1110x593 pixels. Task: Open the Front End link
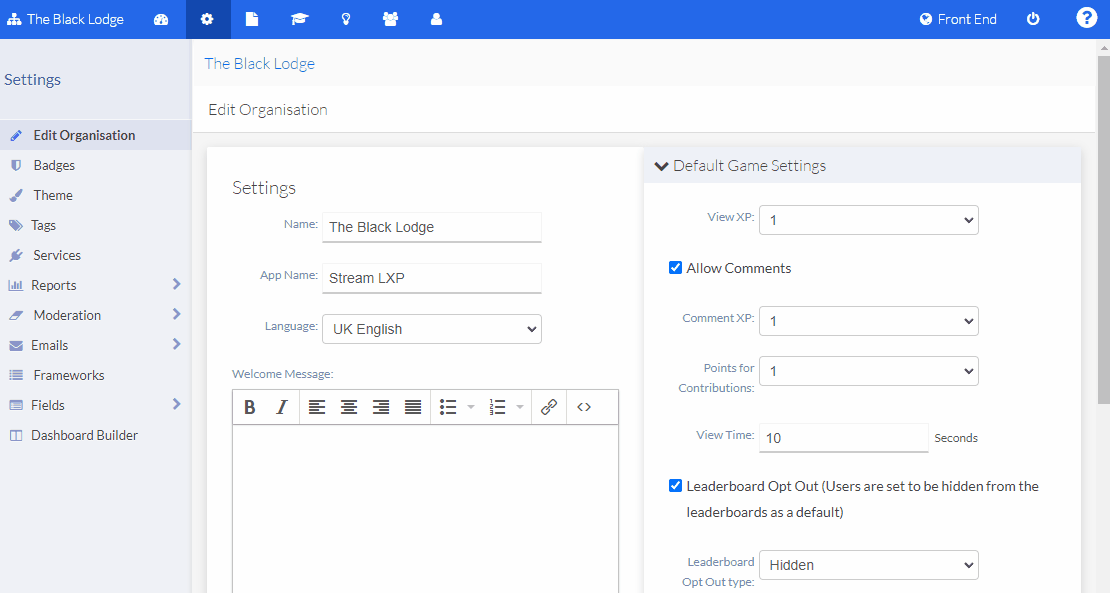pos(957,19)
